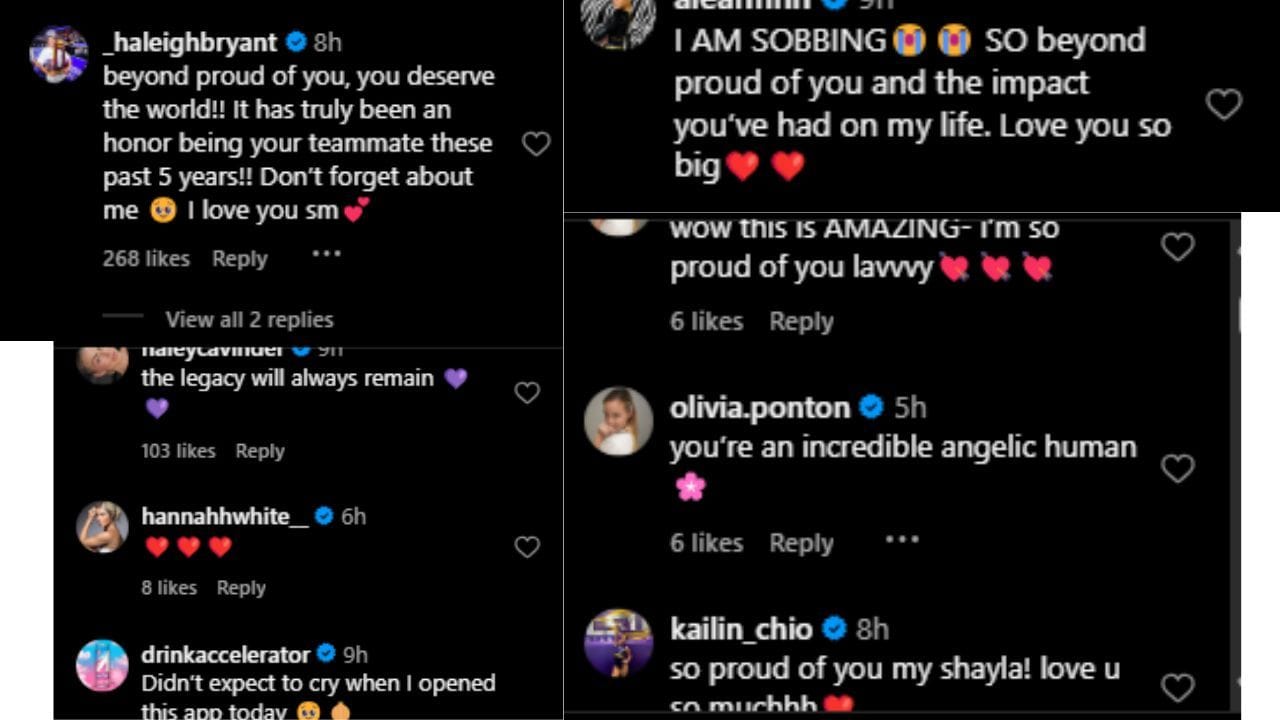Open the kailin_chio username link
The height and width of the screenshot is (720, 1280).
point(741,629)
